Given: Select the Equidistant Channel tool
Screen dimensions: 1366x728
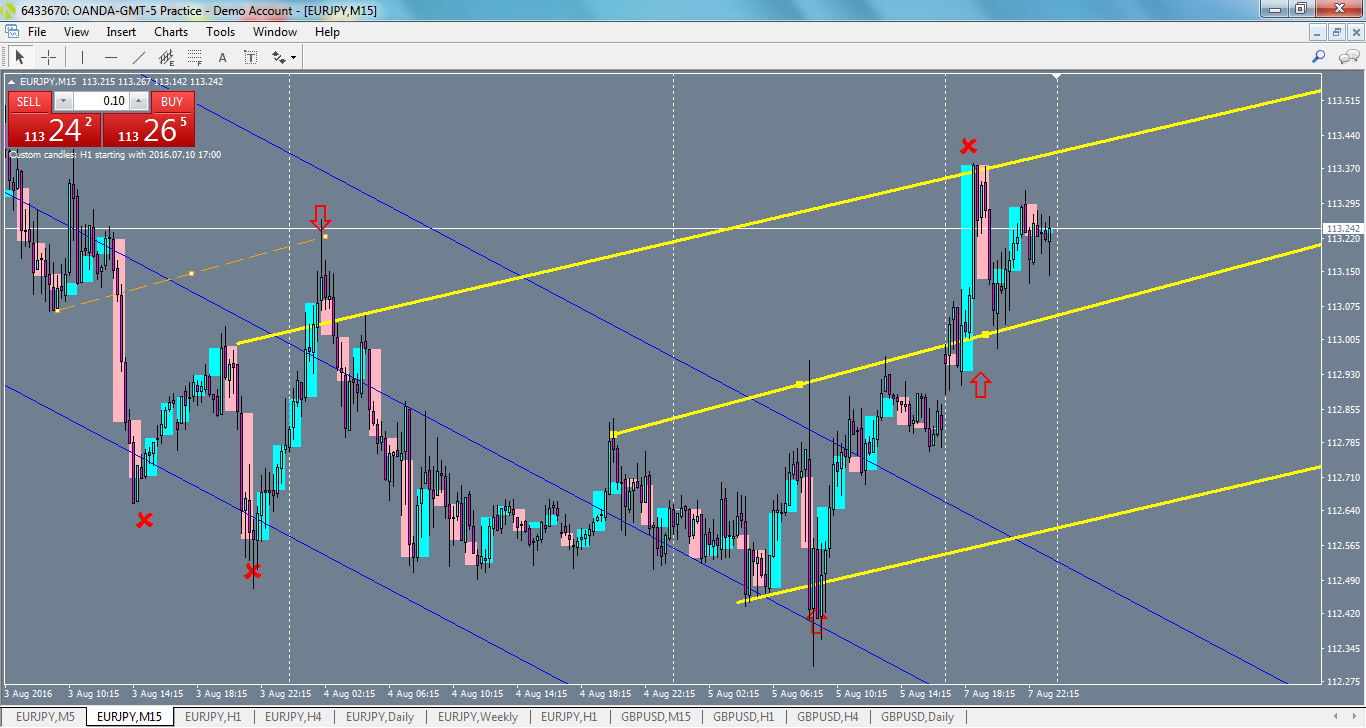Looking at the screenshot, I should tap(166, 57).
